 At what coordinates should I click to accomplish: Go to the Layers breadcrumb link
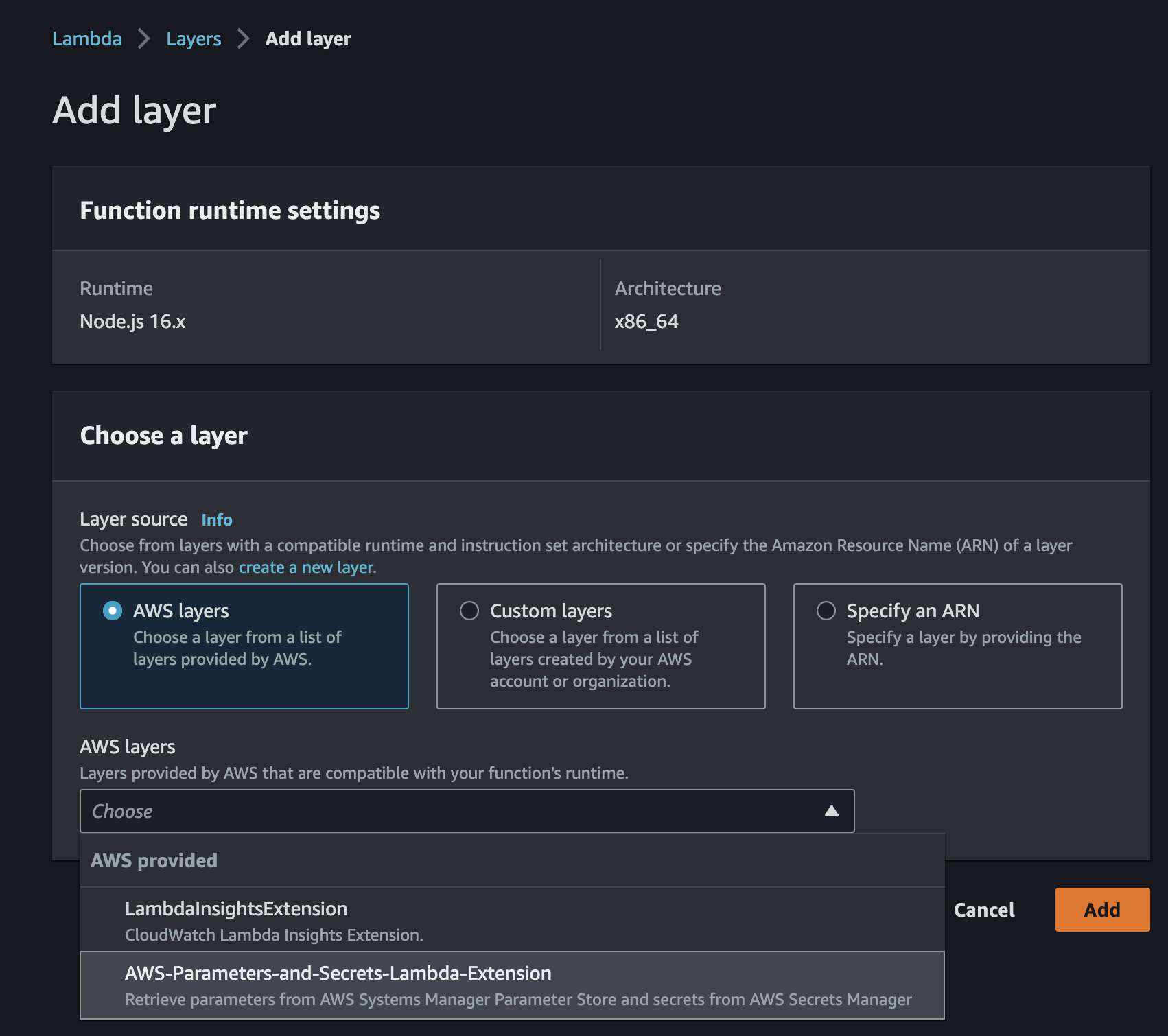click(194, 38)
